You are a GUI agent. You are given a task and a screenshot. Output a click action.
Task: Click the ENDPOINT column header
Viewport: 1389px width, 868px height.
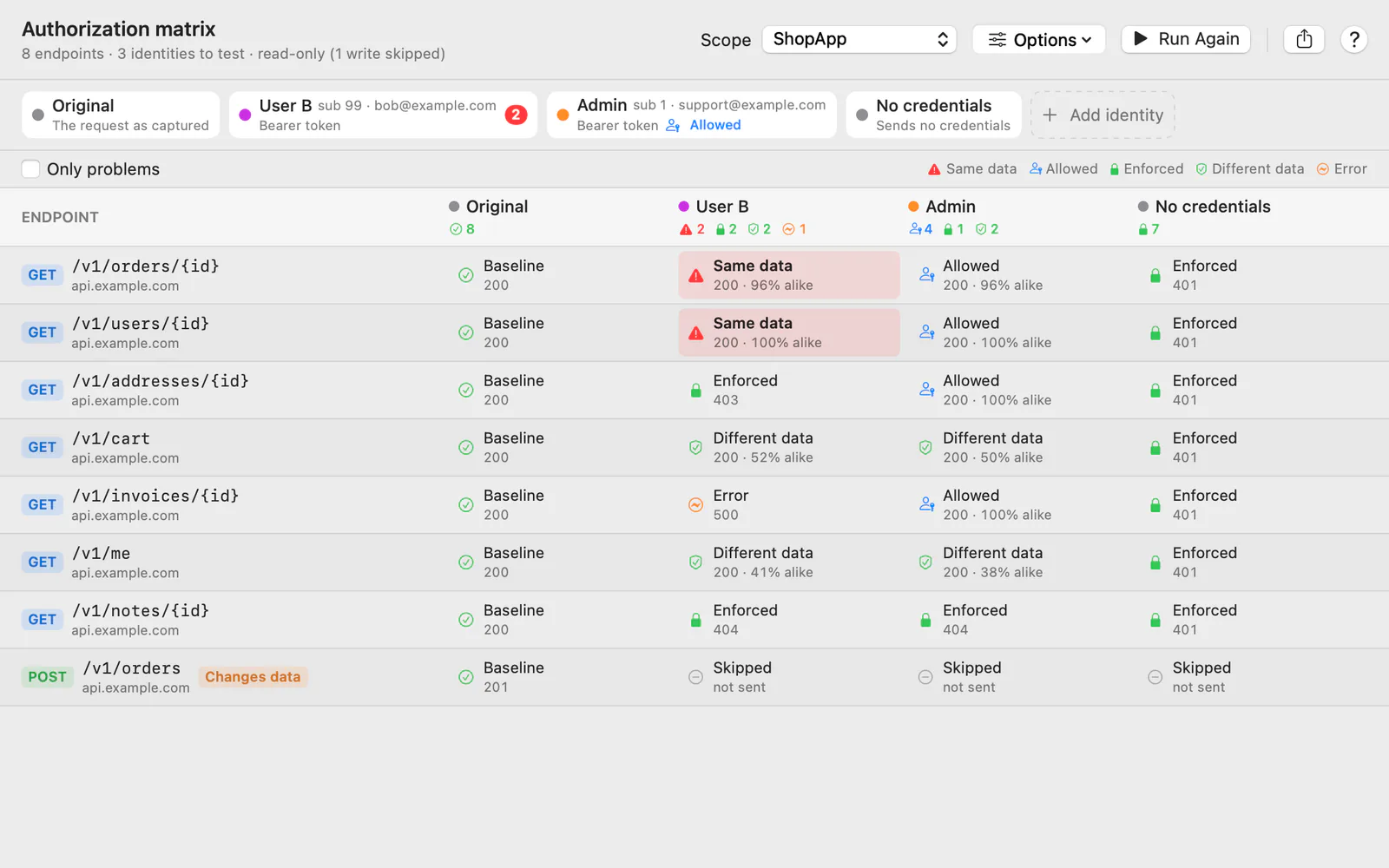pyautogui.click(x=60, y=217)
